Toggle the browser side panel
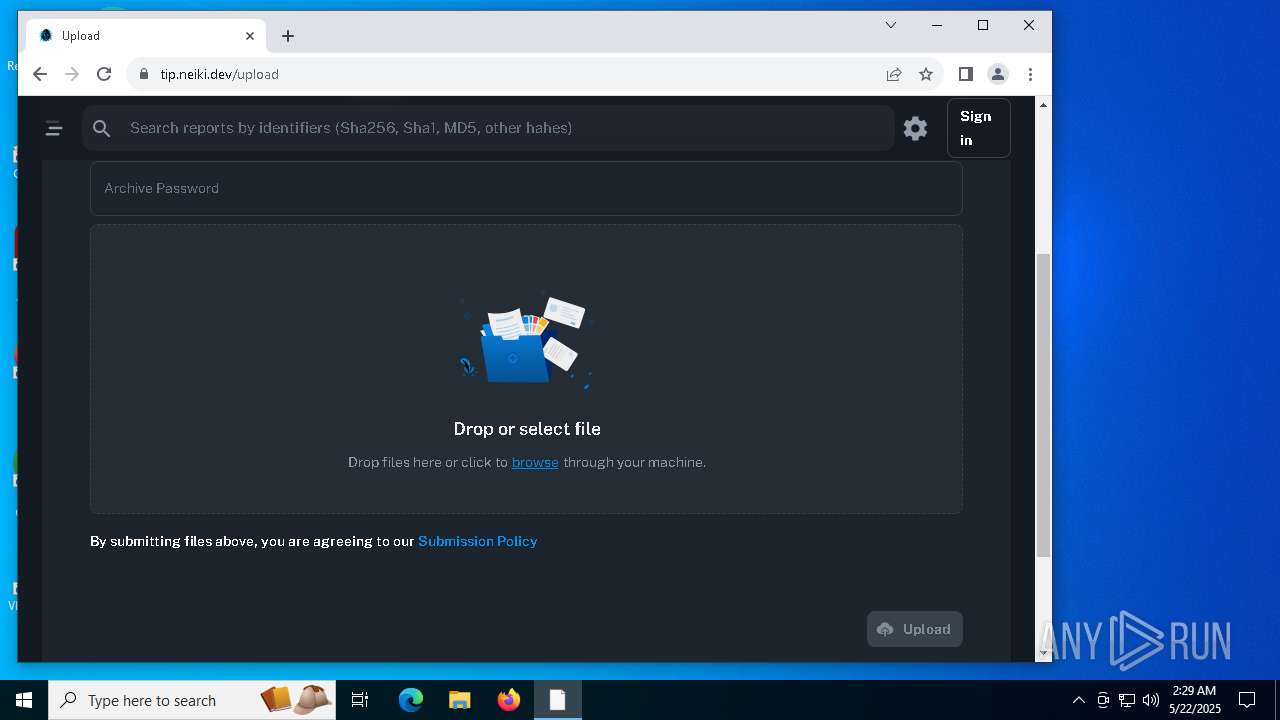 pos(965,74)
